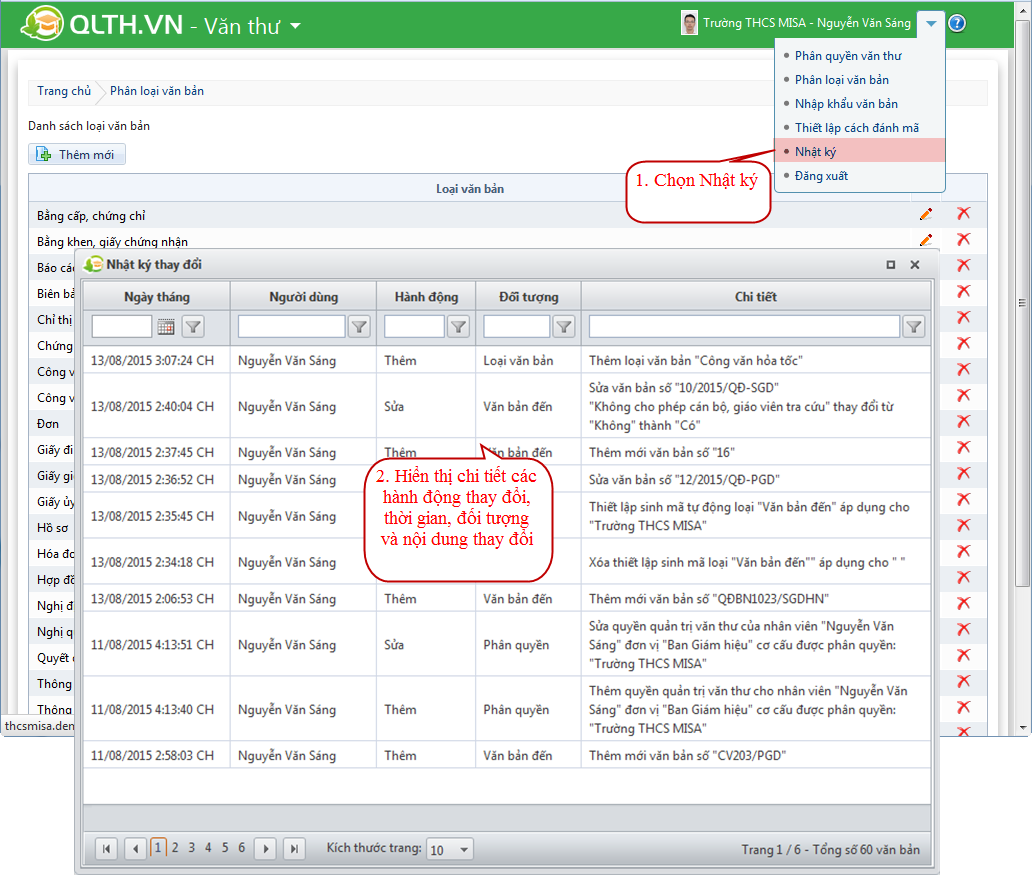Select 'Phân loại văn bản' in user menu

point(841,80)
